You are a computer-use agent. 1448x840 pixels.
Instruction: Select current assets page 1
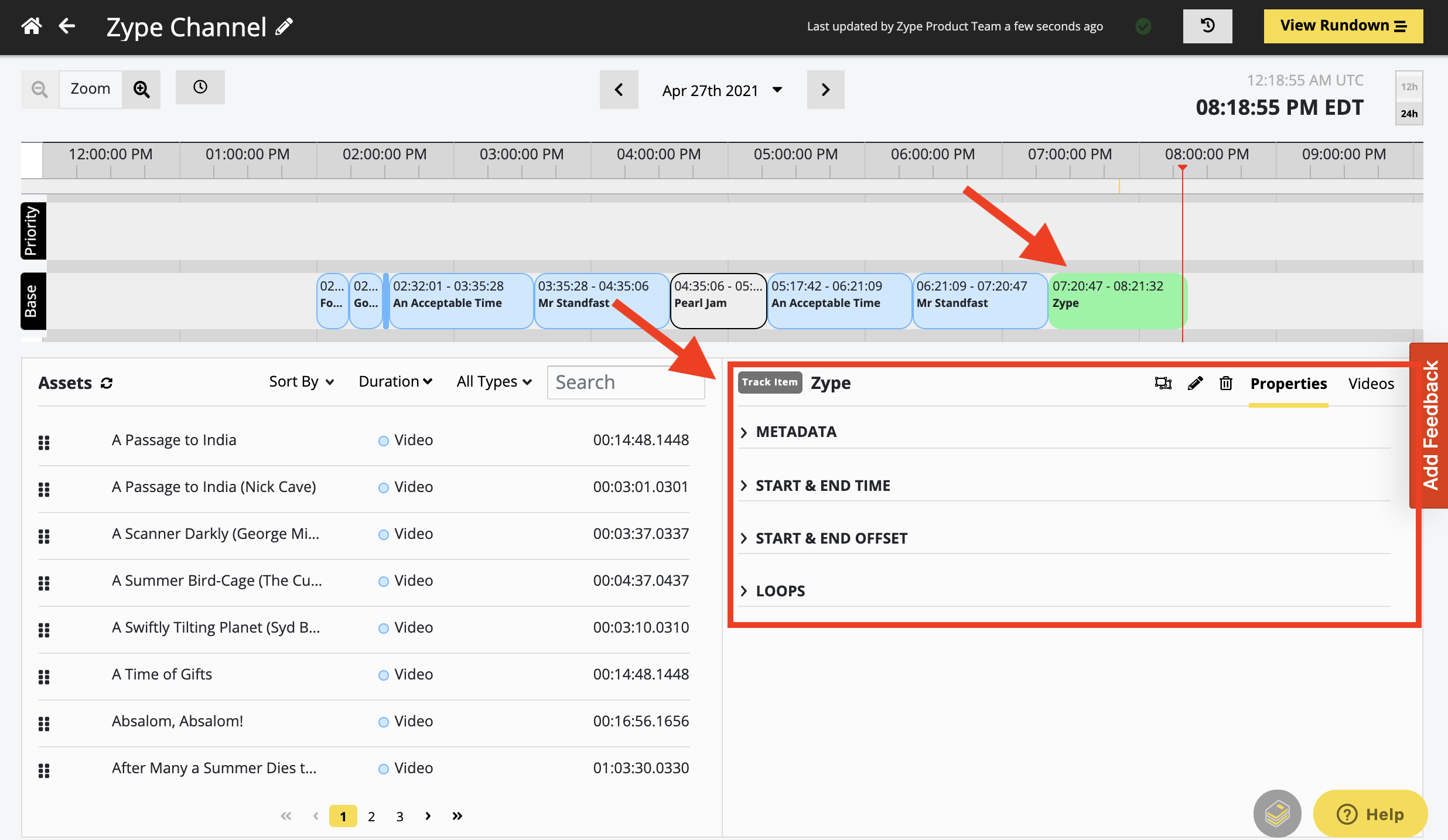(343, 816)
